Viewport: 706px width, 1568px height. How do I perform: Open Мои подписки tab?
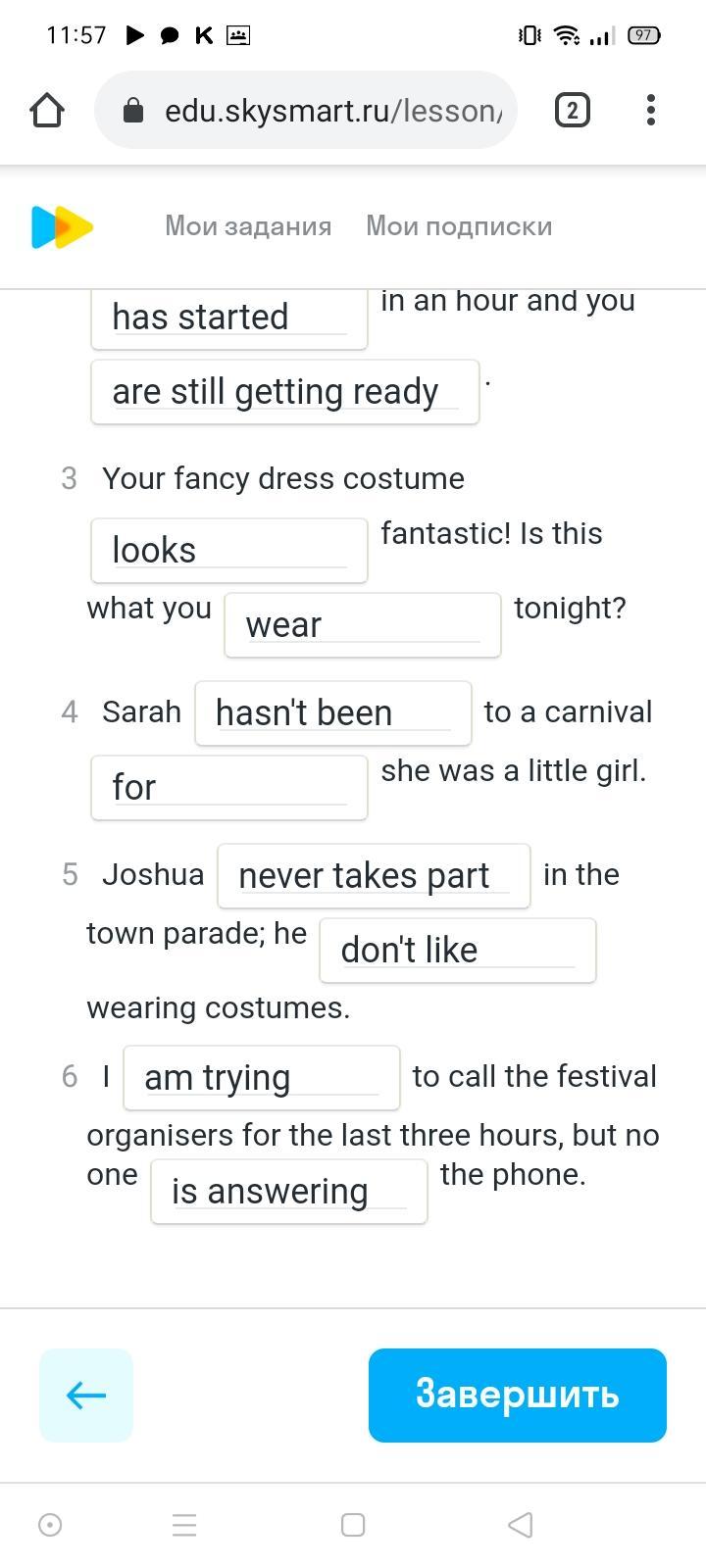[x=459, y=226]
